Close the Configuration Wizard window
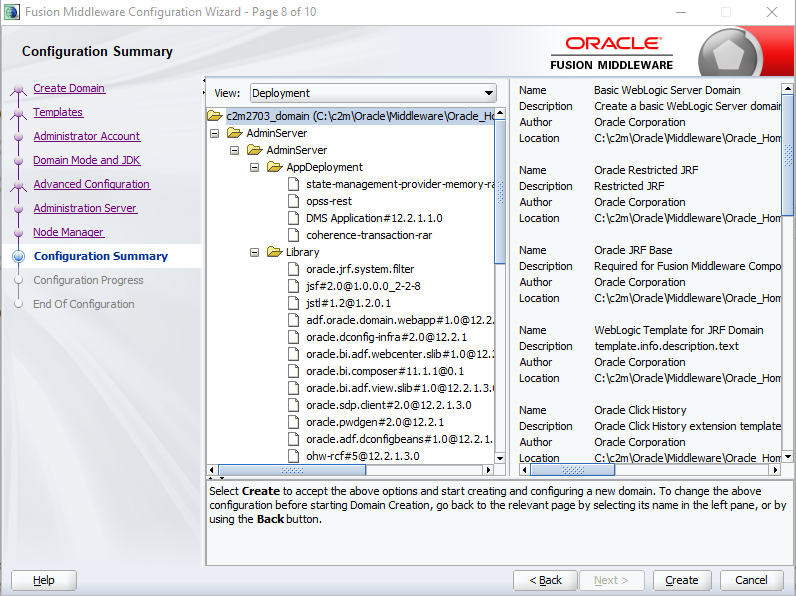The image size is (796, 596). [x=772, y=12]
